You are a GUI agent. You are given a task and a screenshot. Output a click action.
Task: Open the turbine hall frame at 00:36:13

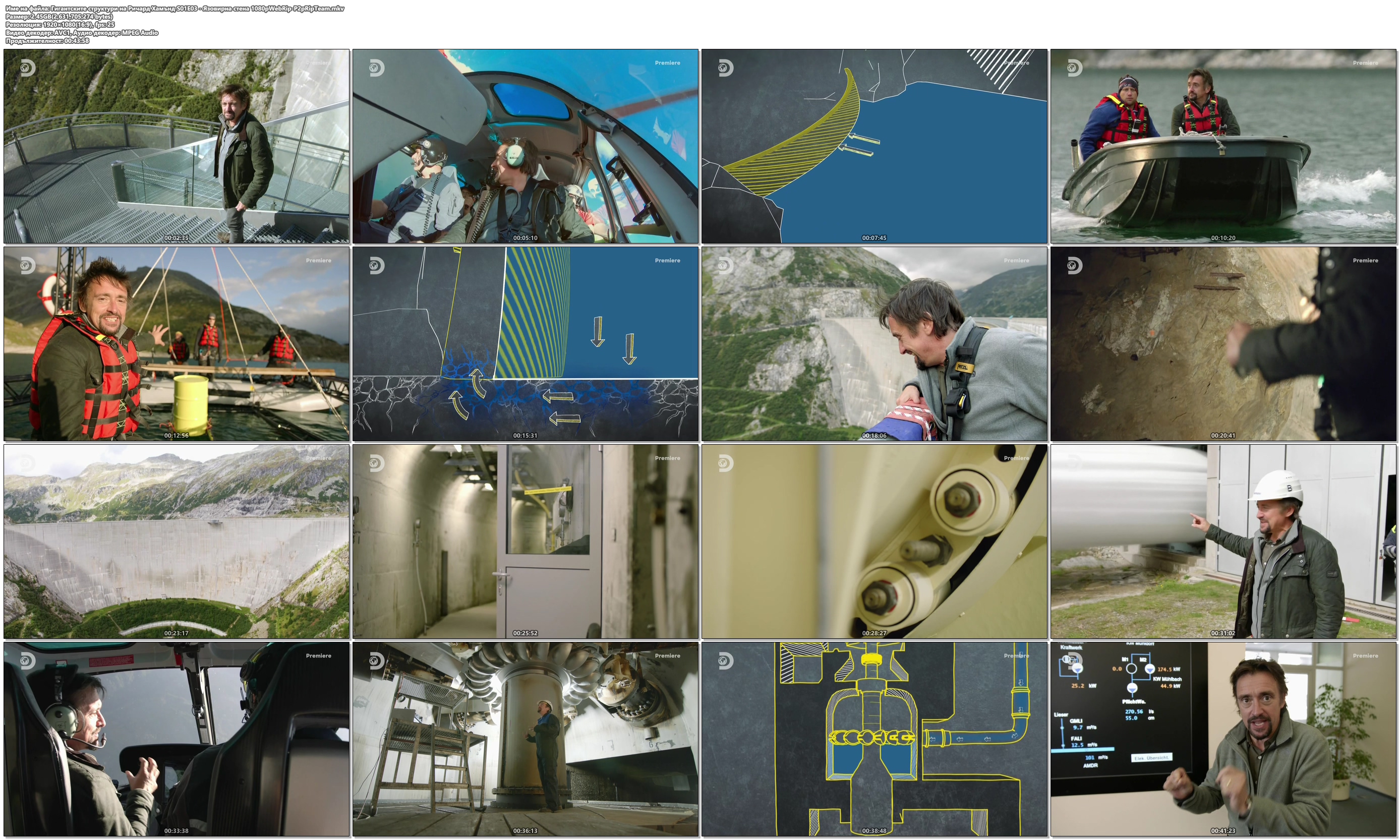pos(525,739)
